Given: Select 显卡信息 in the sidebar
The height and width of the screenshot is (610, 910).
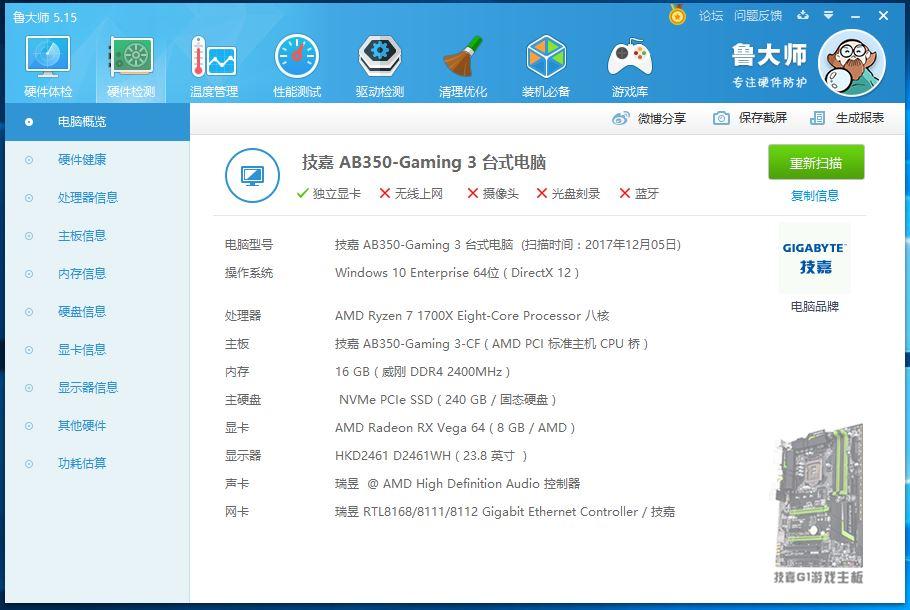Looking at the screenshot, I should 97,350.
